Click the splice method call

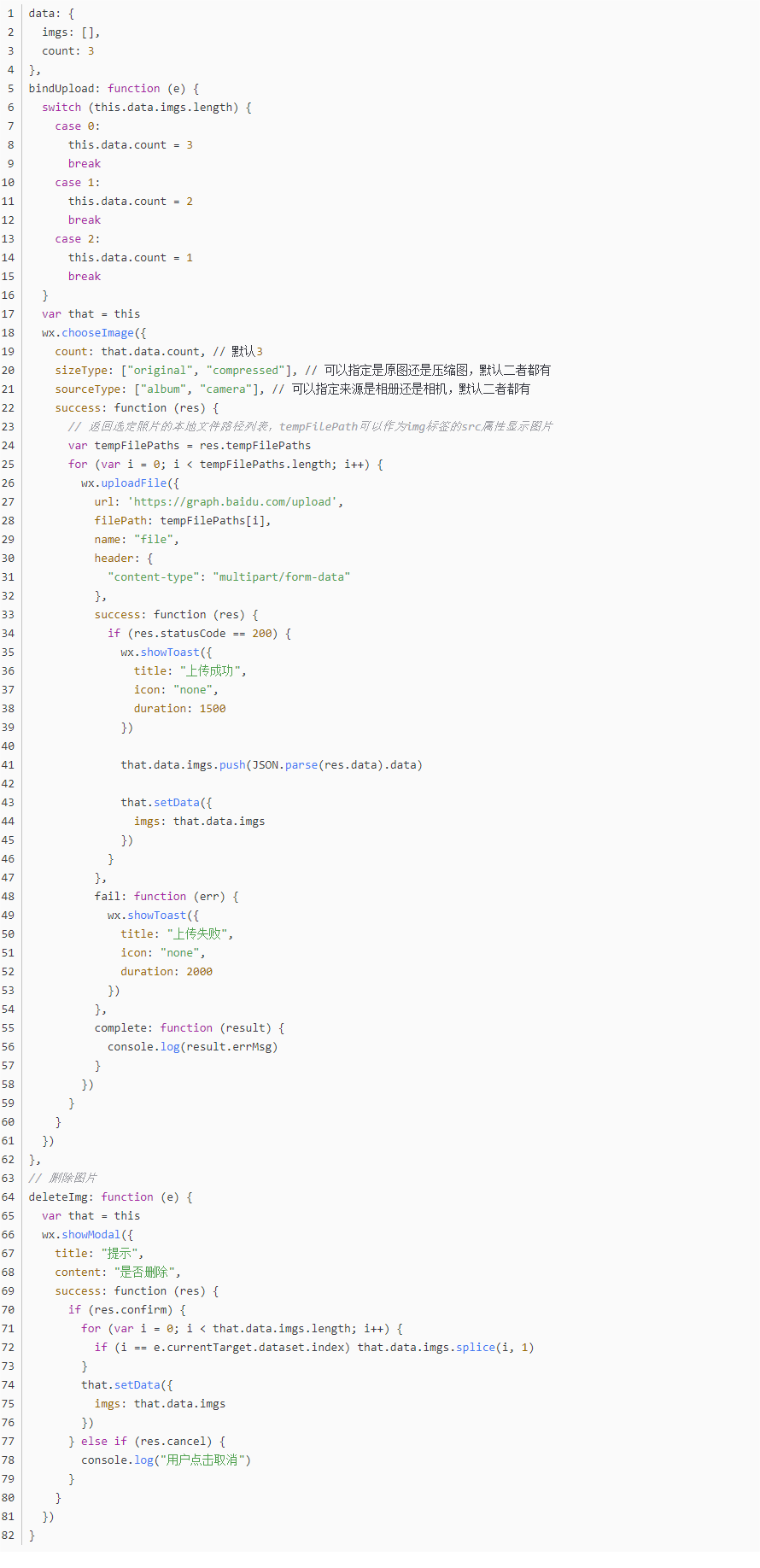[x=475, y=1348]
